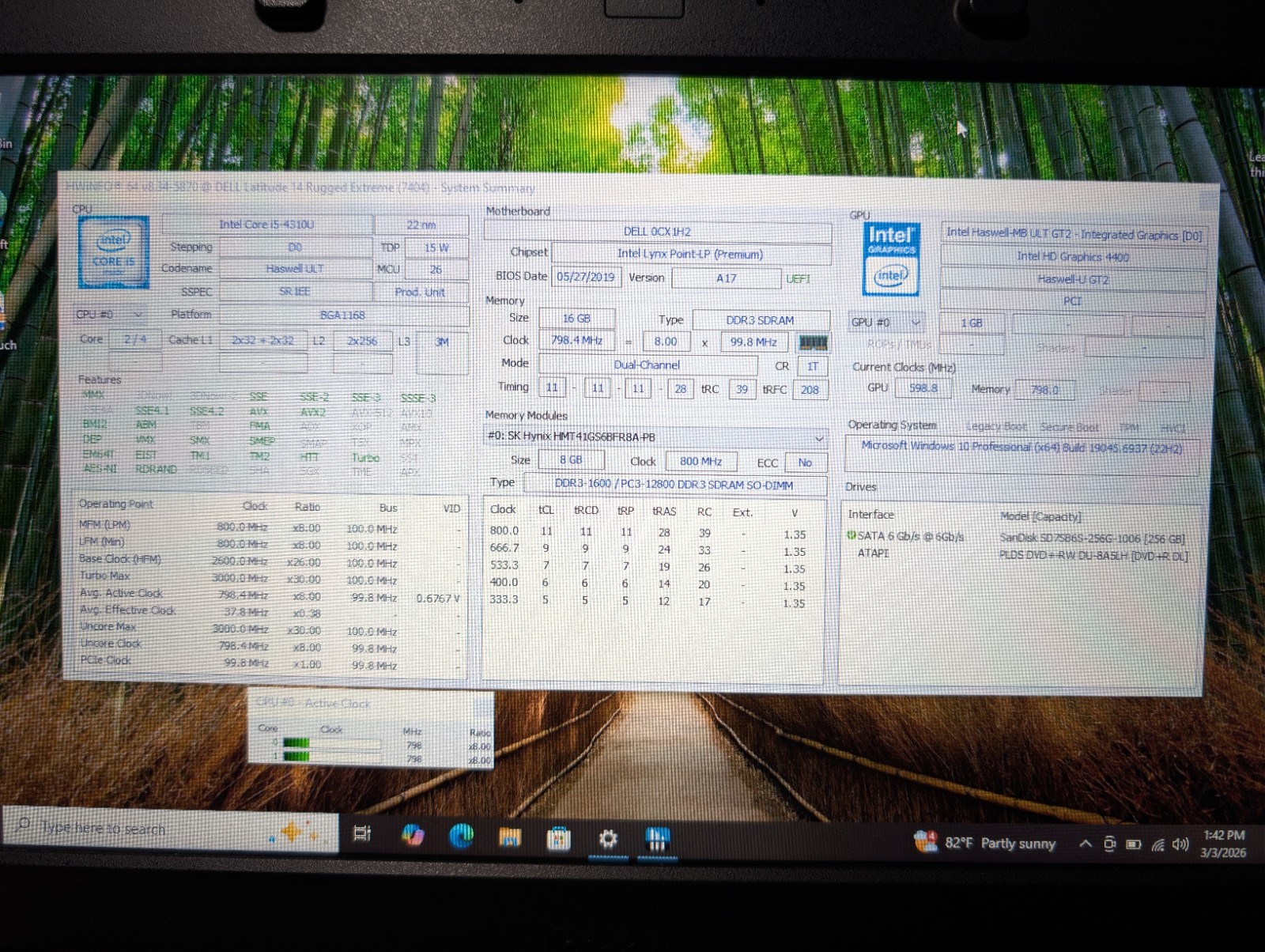Click the Type here to search box
The height and width of the screenshot is (952, 1265).
click(171, 829)
